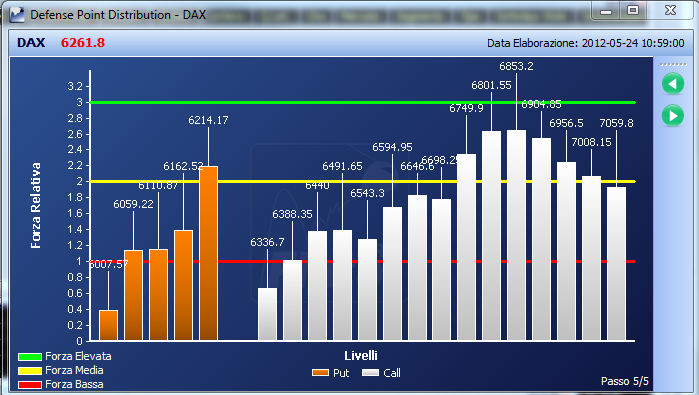Select the Put bar labeled 6059.22
The height and width of the screenshot is (395, 699).
[133, 295]
